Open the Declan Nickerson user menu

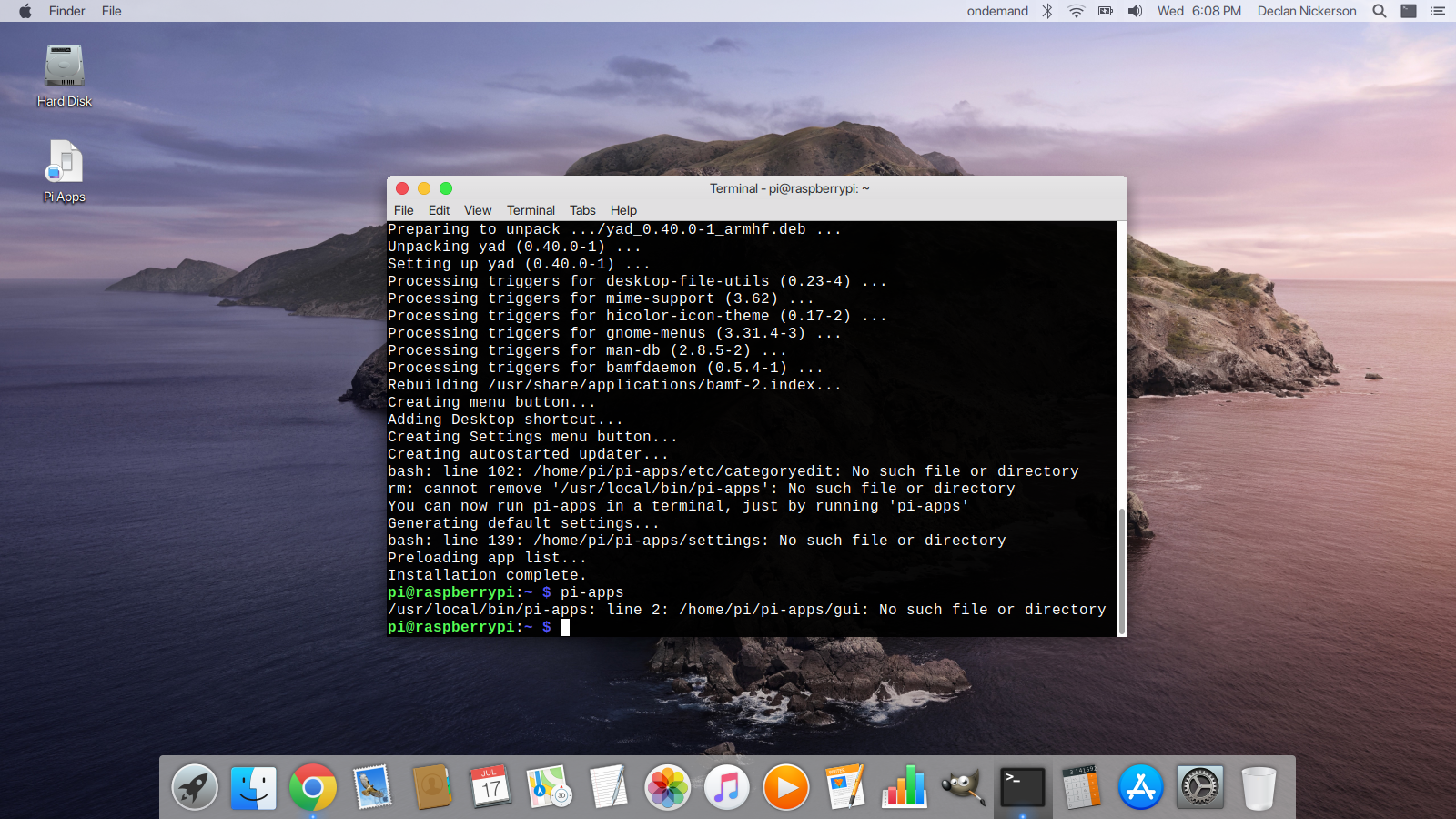1307,11
